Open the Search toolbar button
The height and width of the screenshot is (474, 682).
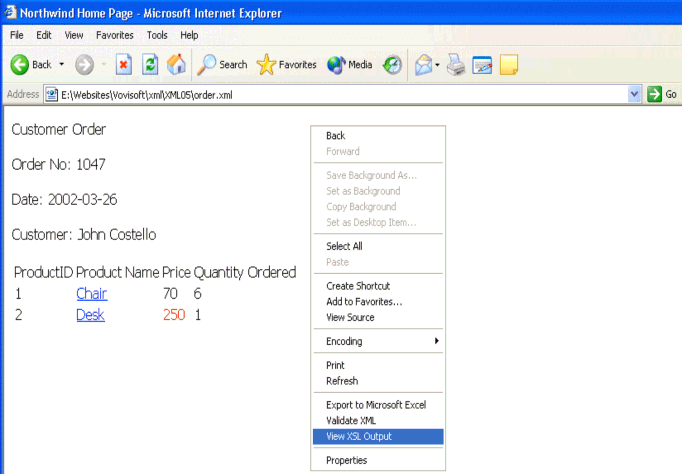222,65
